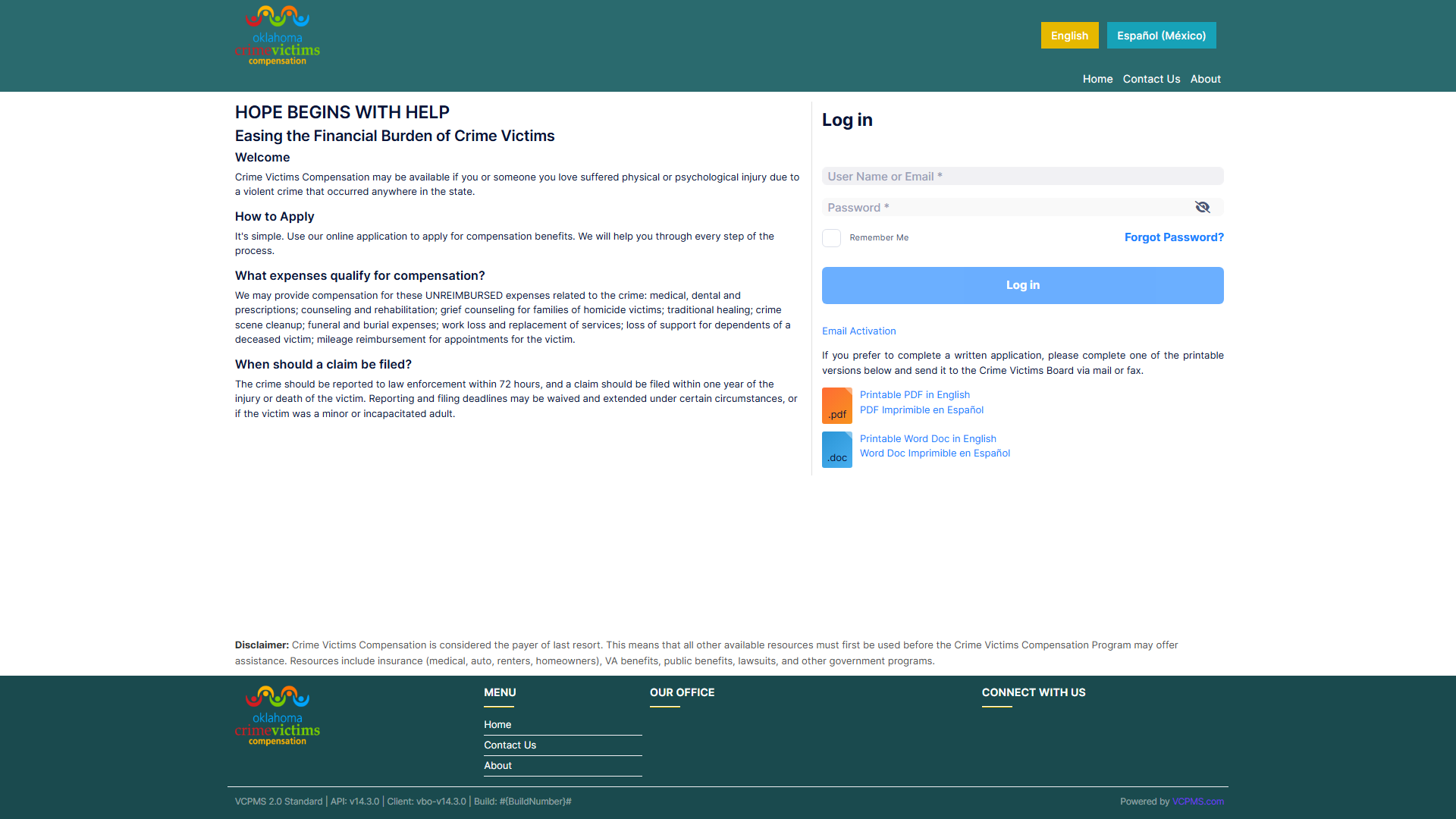Select the English language button
The image size is (1456, 819).
point(1069,35)
